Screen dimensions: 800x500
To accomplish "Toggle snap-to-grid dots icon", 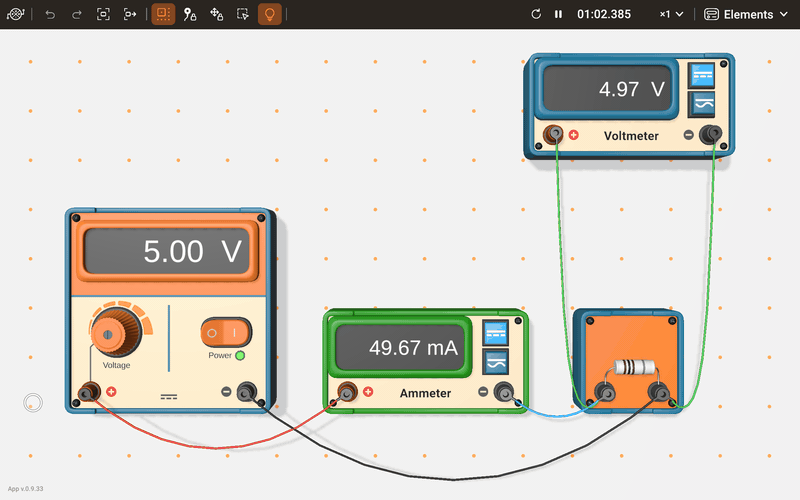I will 163,14.
